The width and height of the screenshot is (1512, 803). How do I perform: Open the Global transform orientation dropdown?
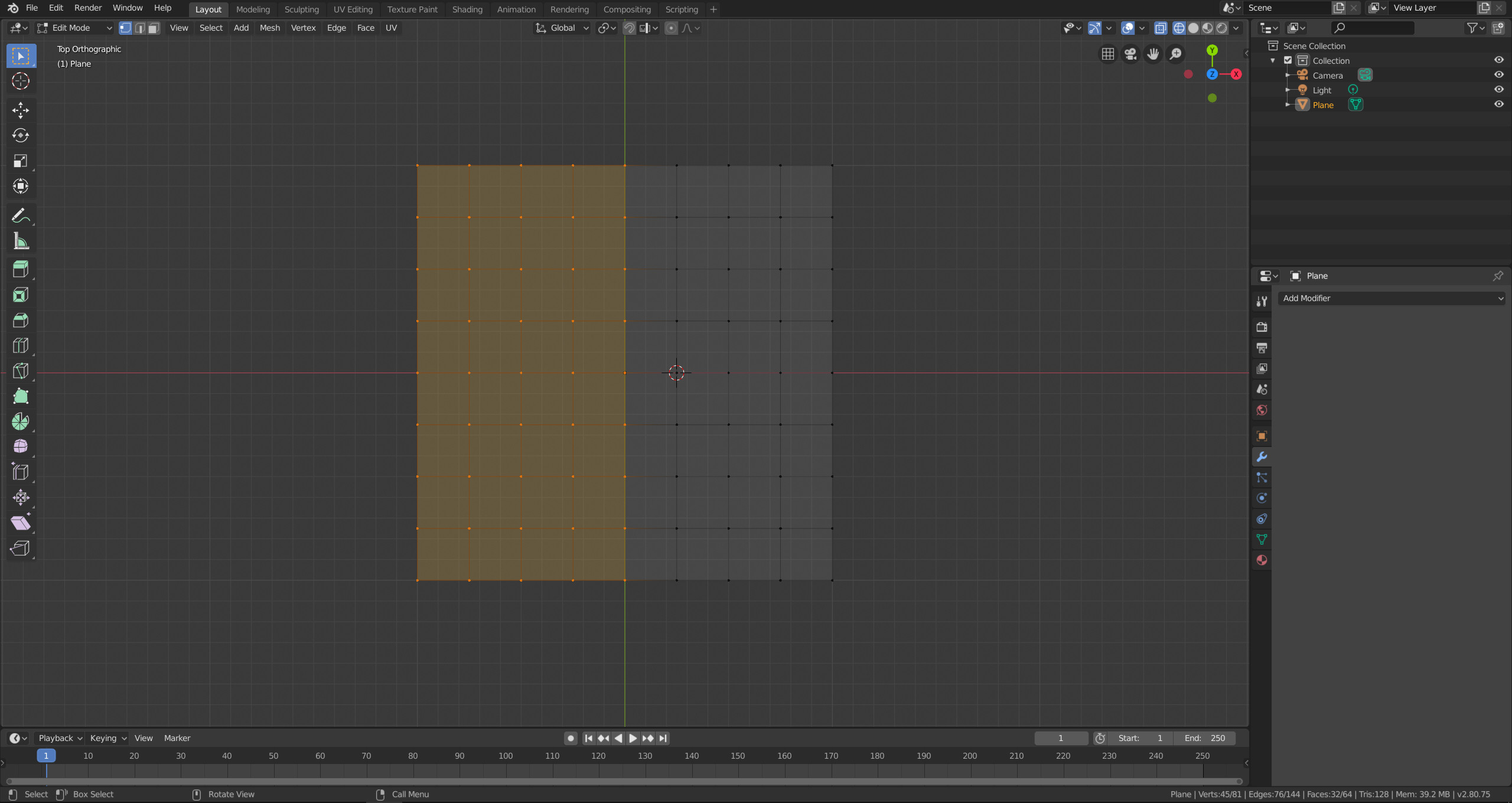pyautogui.click(x=568, y=27)
